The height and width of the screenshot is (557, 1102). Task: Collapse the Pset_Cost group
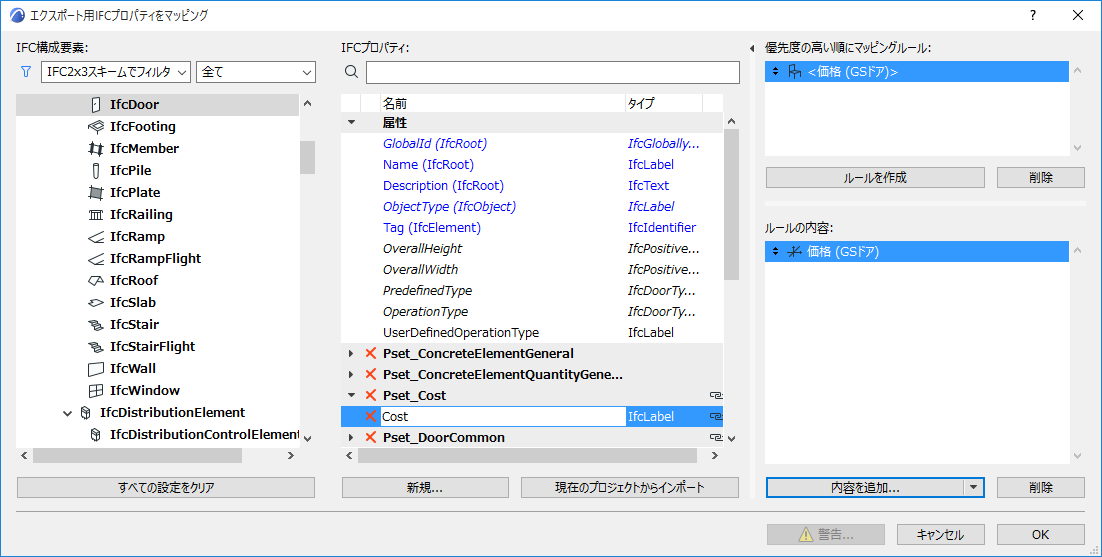click(352, 395)
